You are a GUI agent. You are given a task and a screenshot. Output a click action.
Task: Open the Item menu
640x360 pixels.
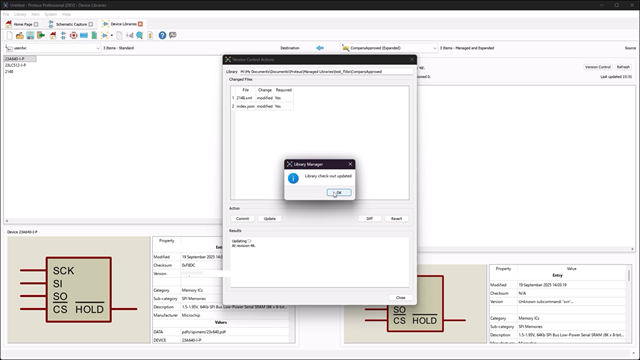pyautogui.click(x=36, y=14)
